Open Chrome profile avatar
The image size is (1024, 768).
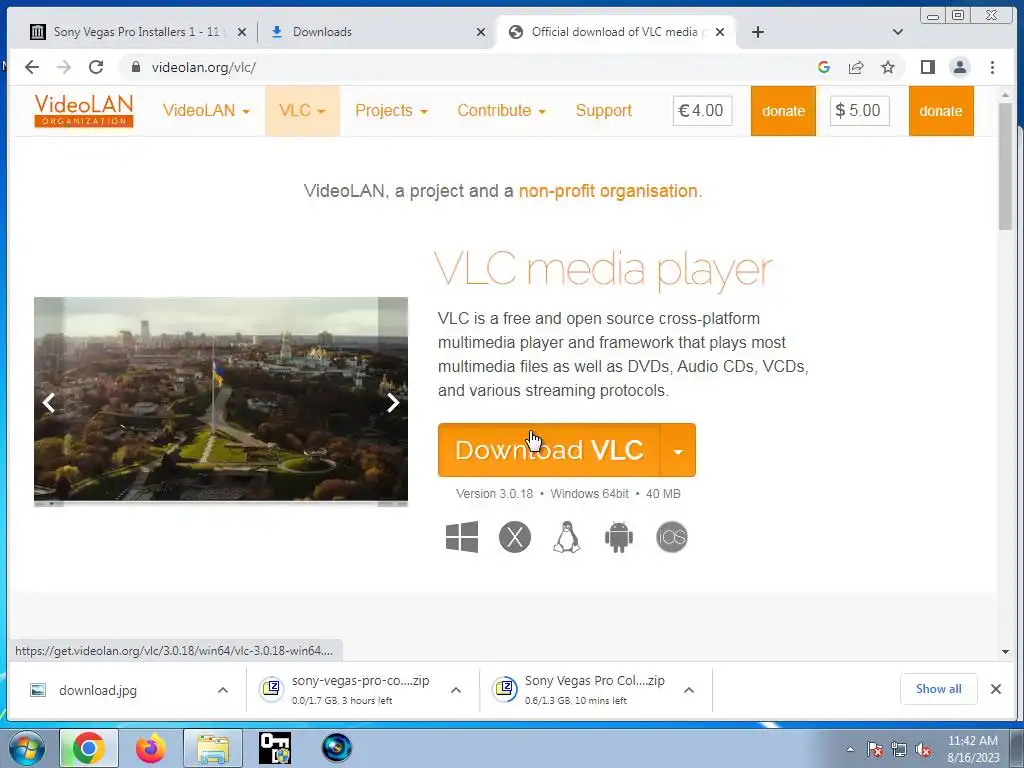click(959, 67)
